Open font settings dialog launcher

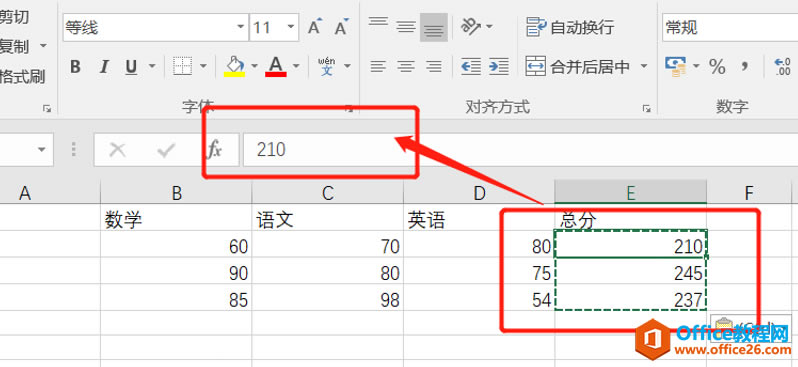[349, 108]
